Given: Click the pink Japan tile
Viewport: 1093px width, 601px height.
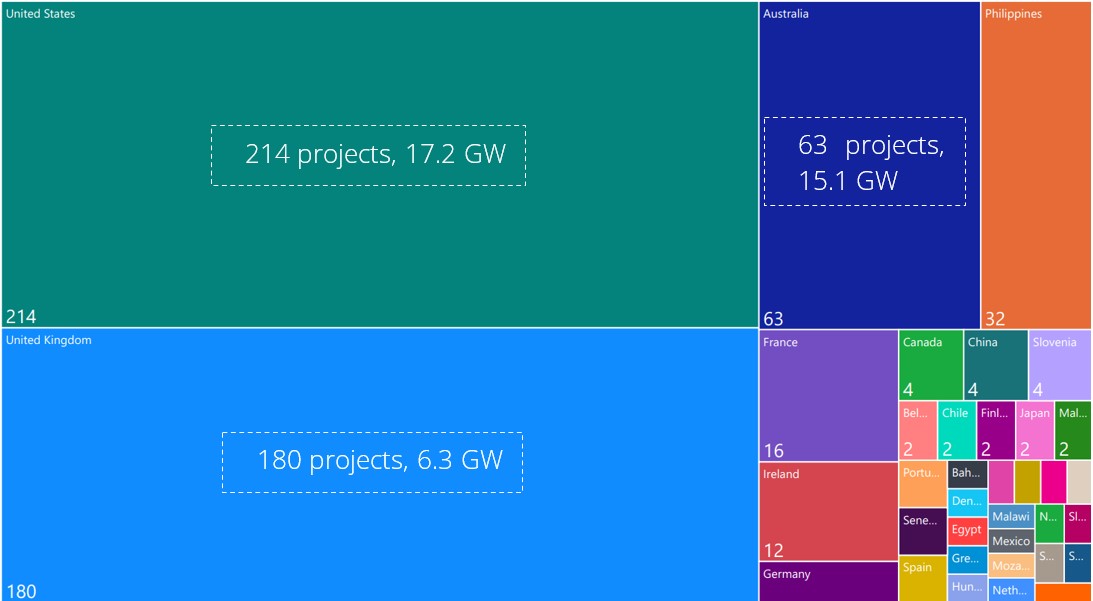Looking at the screenshot, I should click(1035, 430).
